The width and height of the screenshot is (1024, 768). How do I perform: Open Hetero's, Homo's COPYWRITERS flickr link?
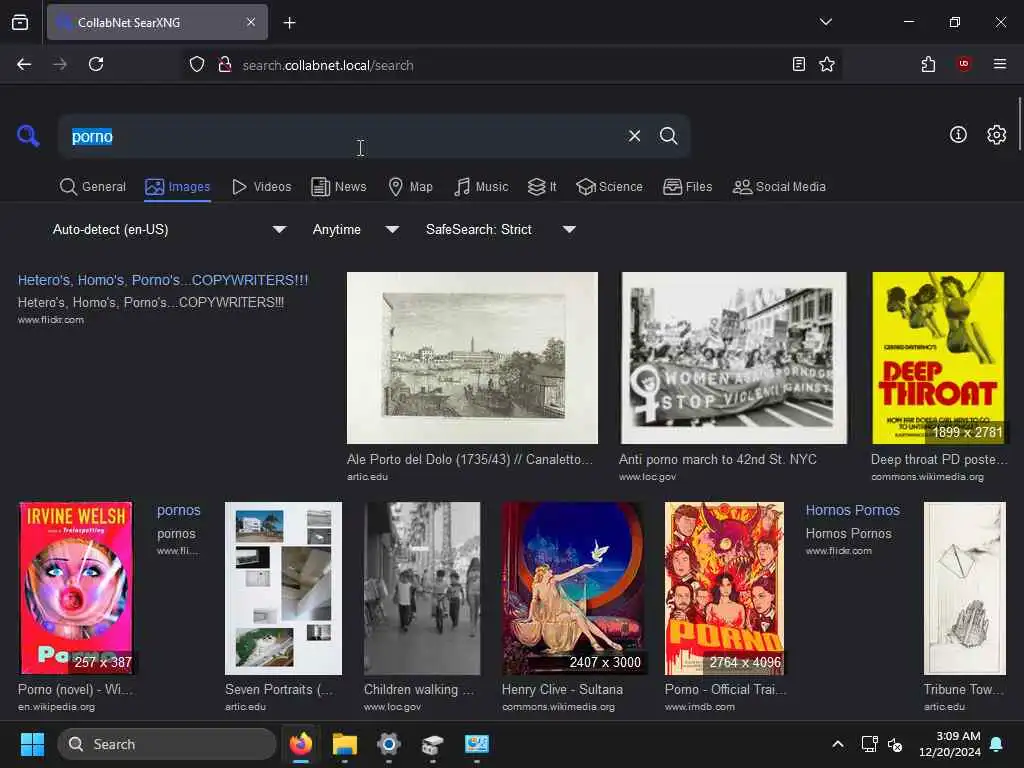(163, 280)
